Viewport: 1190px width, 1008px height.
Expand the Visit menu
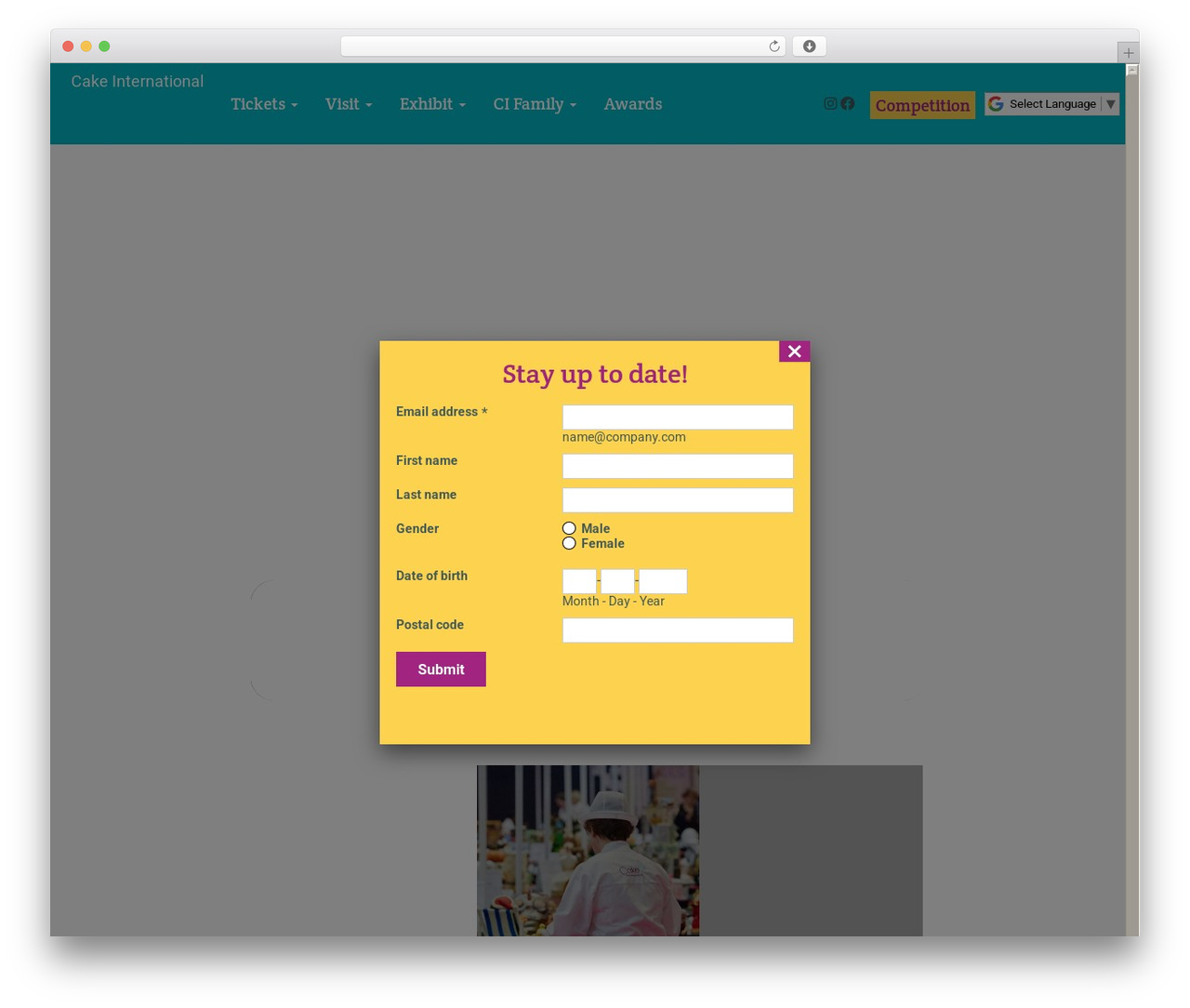pos(349,104)
